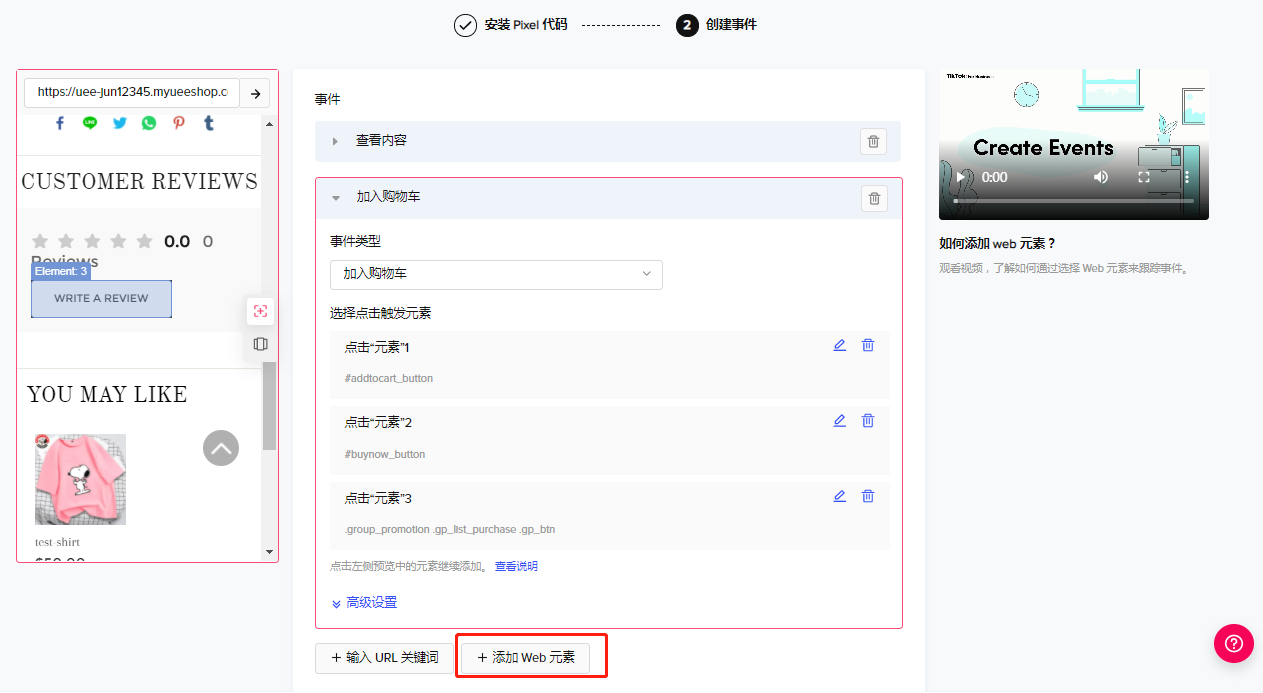Click 添加 Web 元素 button

tap(525, 658)
